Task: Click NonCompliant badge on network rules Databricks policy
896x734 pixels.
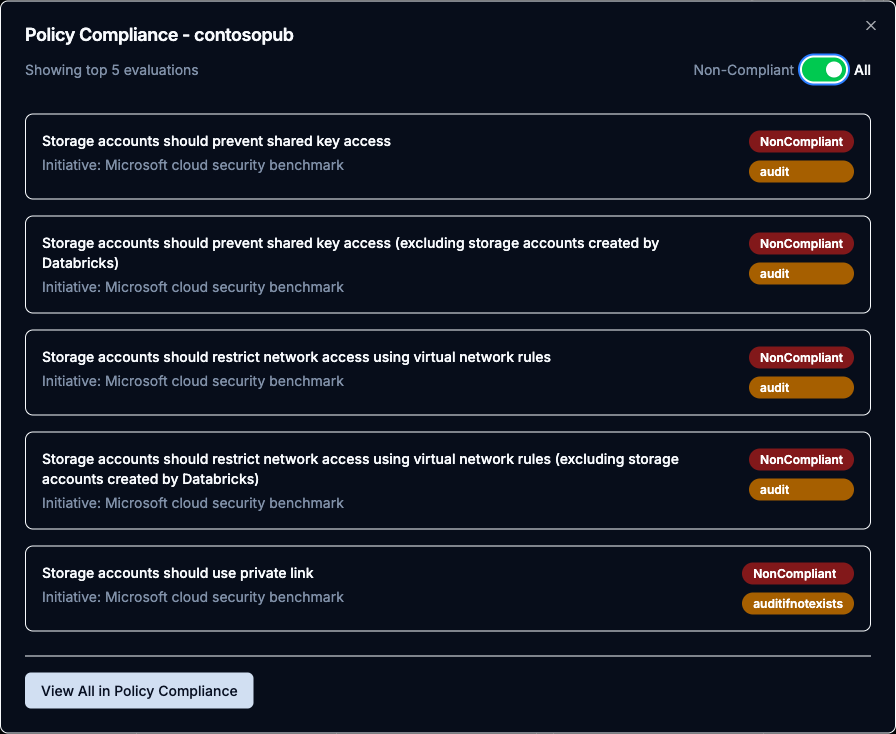Action: 801,460
